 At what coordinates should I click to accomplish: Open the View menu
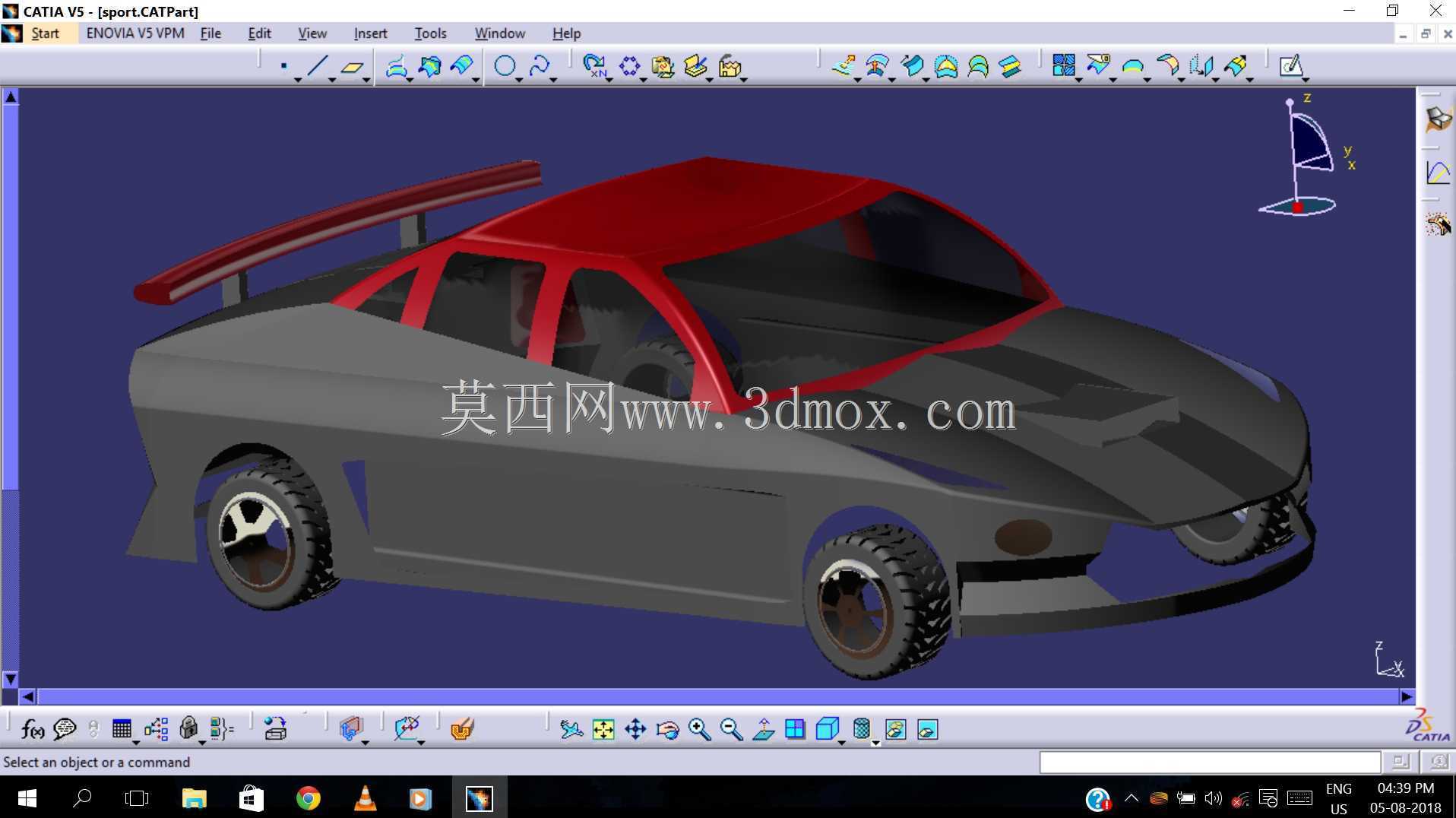click(x=312, y=33)
